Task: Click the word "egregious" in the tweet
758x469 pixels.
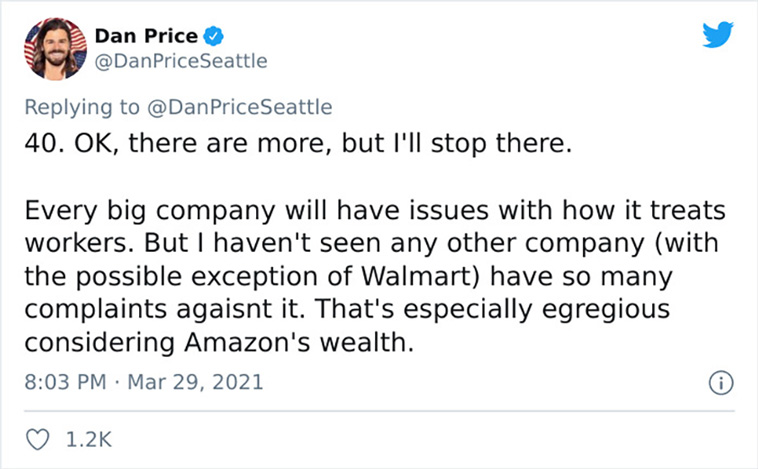Action: point(606,310)
